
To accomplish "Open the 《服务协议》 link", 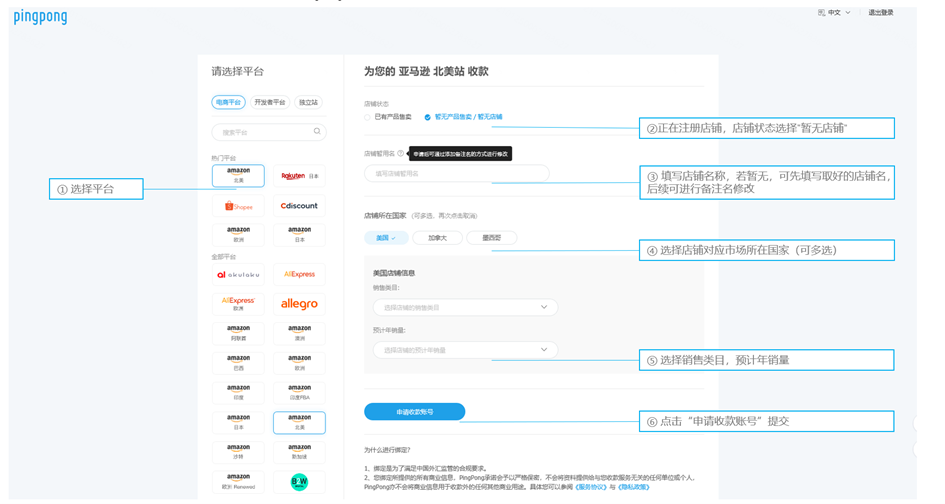I will click(591, 487).
